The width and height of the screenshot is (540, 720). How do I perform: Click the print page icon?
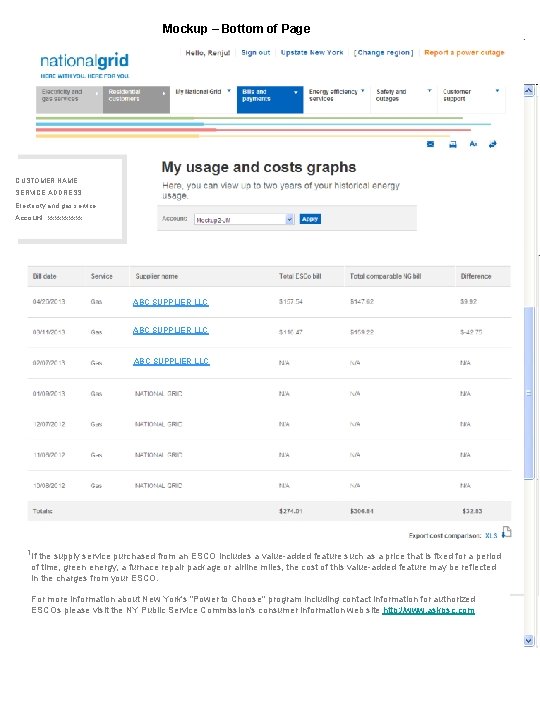click(x=453, y=144)
